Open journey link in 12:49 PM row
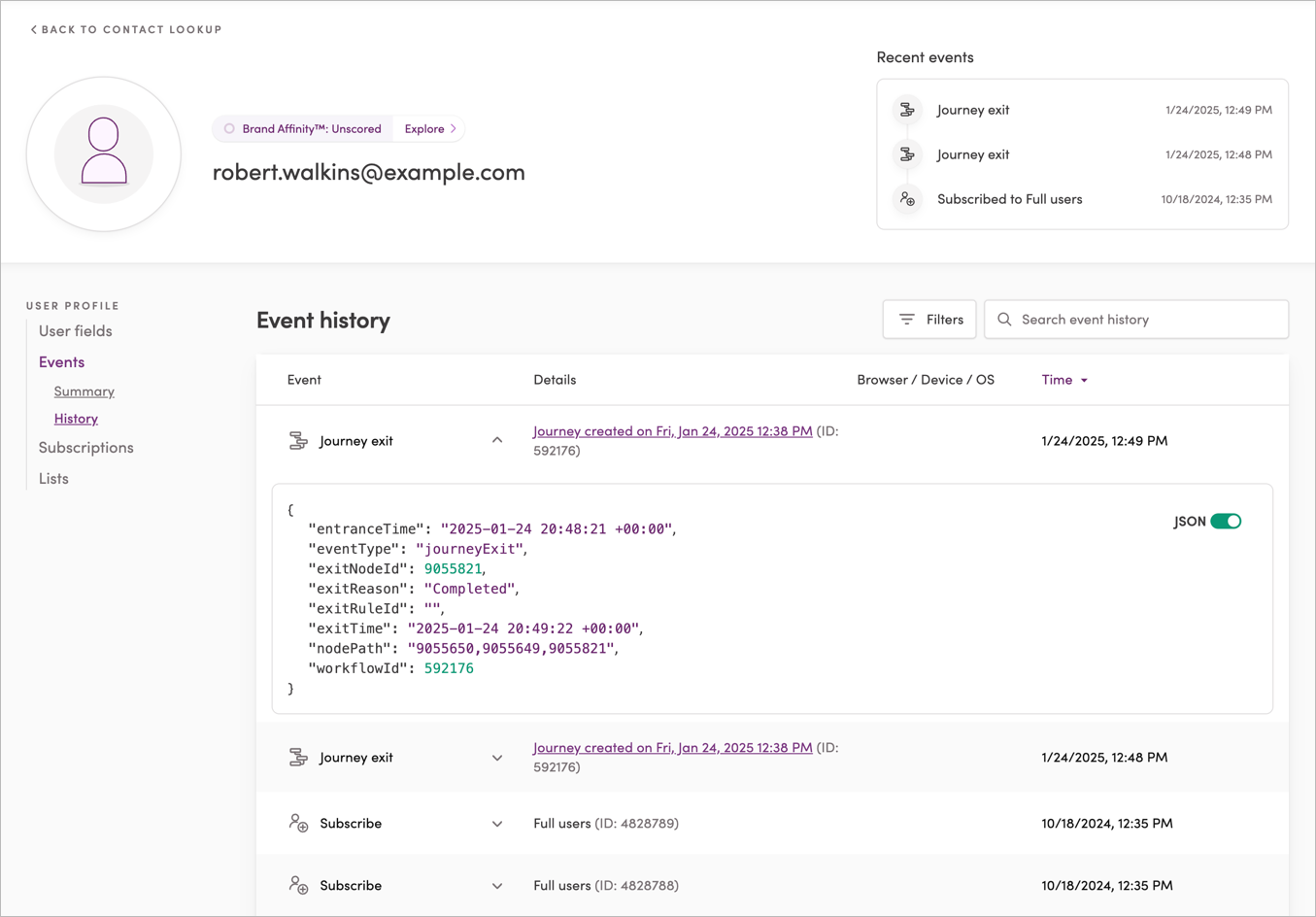The width and height of the screenshot is (1316, 917). point(673,431)
